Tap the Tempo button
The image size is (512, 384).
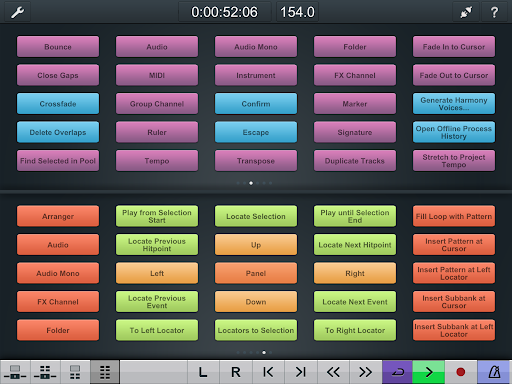(x=157, y=161)
